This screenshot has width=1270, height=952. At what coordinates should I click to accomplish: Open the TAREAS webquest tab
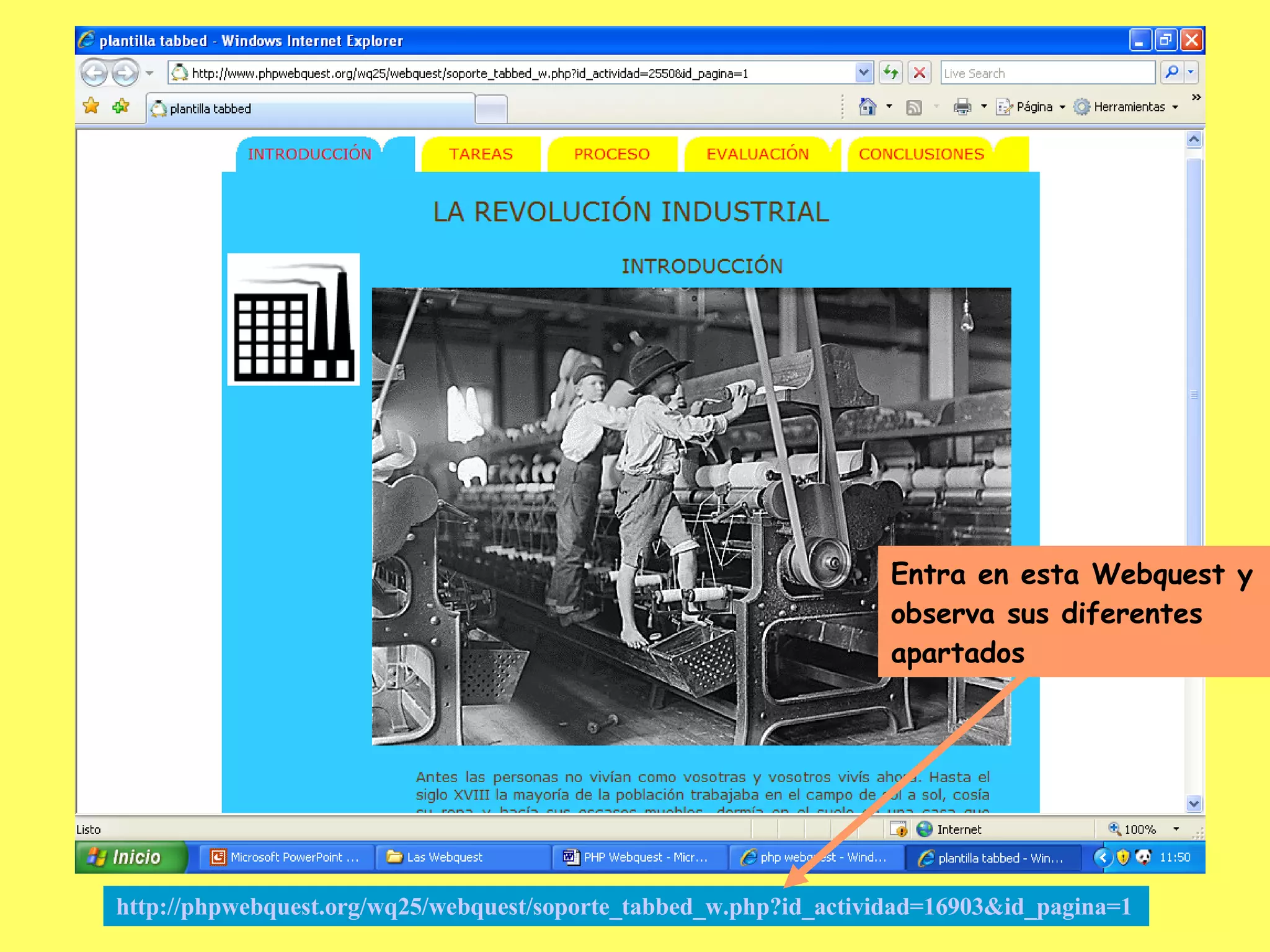481,154
